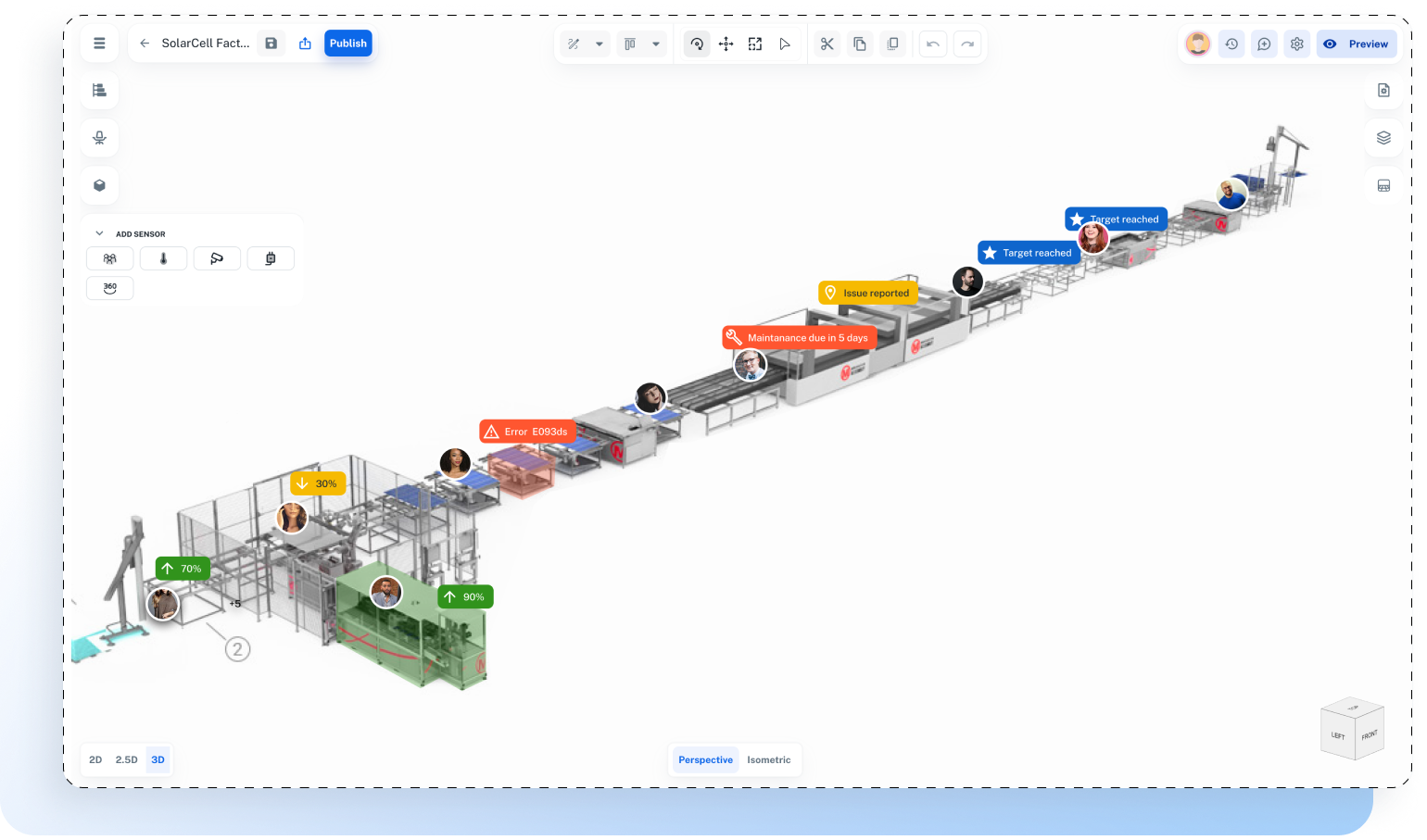Copy the selection
Screen dimensions: 1427x840
[x=860, y=44]
